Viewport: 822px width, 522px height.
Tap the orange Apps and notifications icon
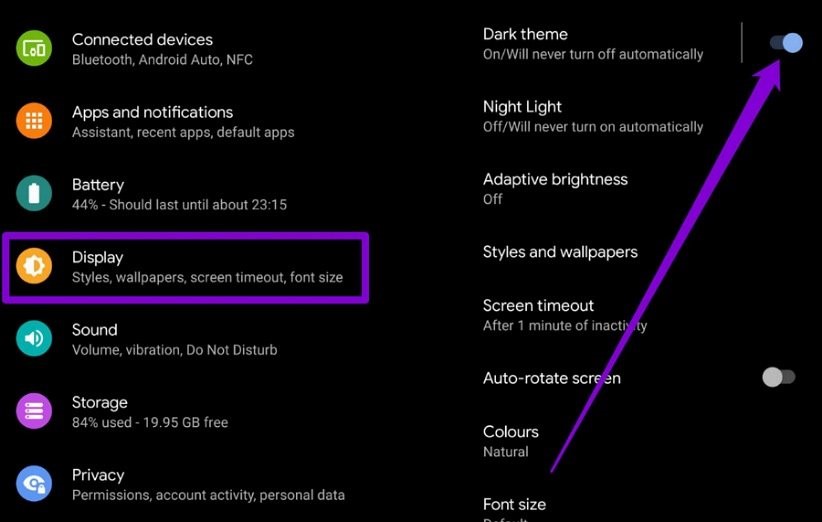[x=34, y=121]
